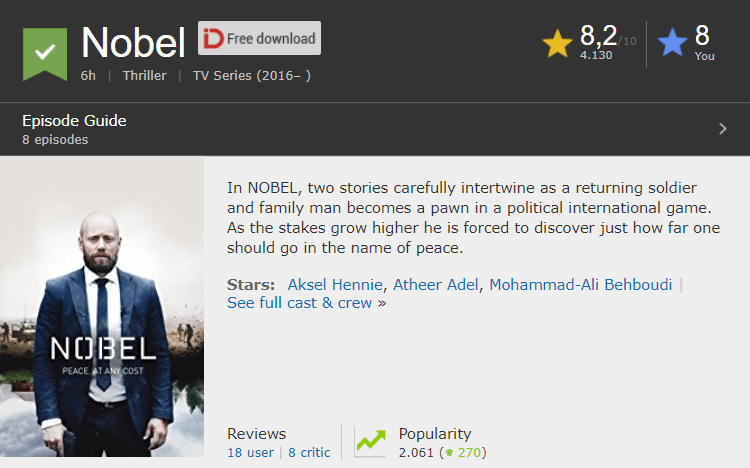Viewport: 750px width, 468px height.
Task: Toggle the green watchlist ribbon checkmark
Action: [x=45, y=54]
